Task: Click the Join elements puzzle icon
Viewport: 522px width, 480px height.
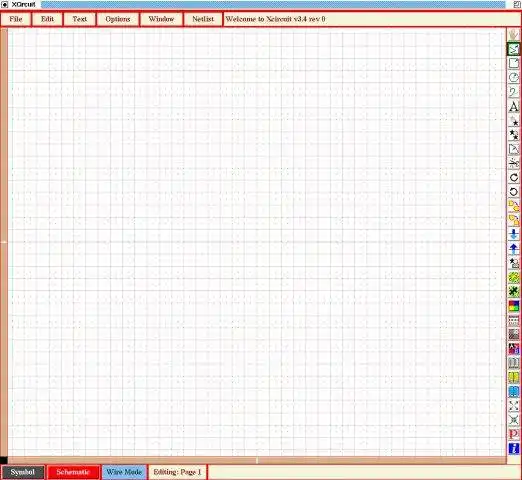Action: click(x=514, y=277)
